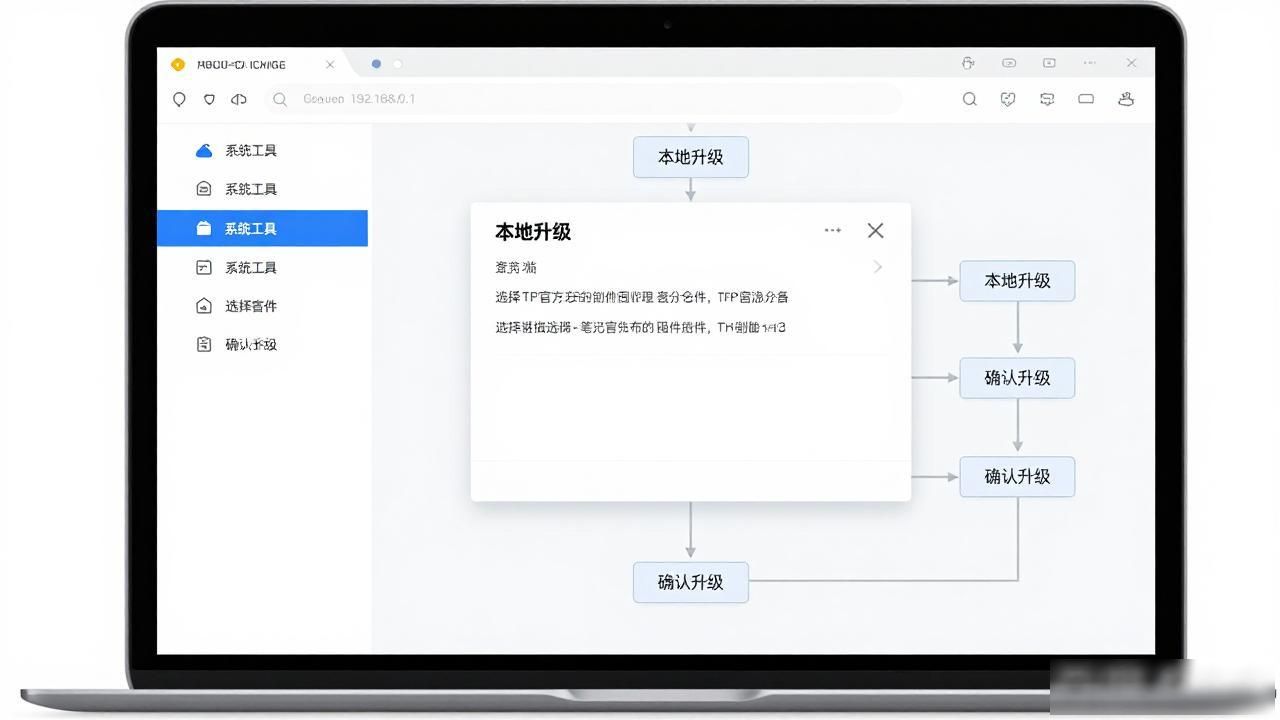The width and height of the screenshot is (1280, 720).
Task: Click the heart badge icon in the toolbar
Action: pos(1008,99)
